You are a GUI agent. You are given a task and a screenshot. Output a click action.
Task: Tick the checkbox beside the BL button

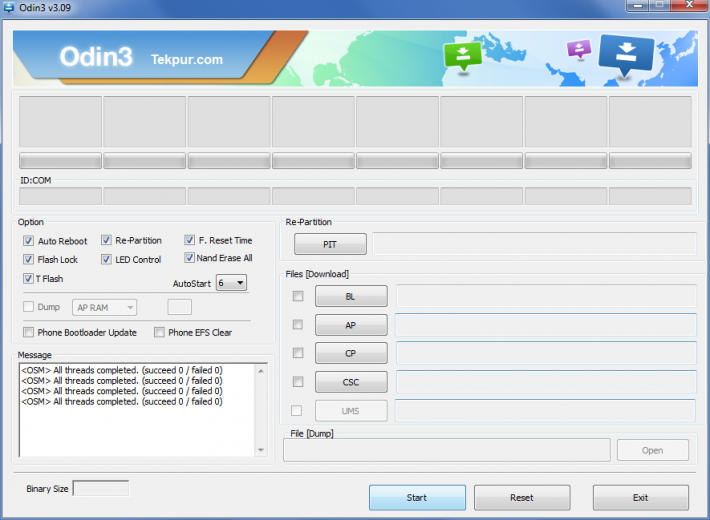(x=298, y=296)
